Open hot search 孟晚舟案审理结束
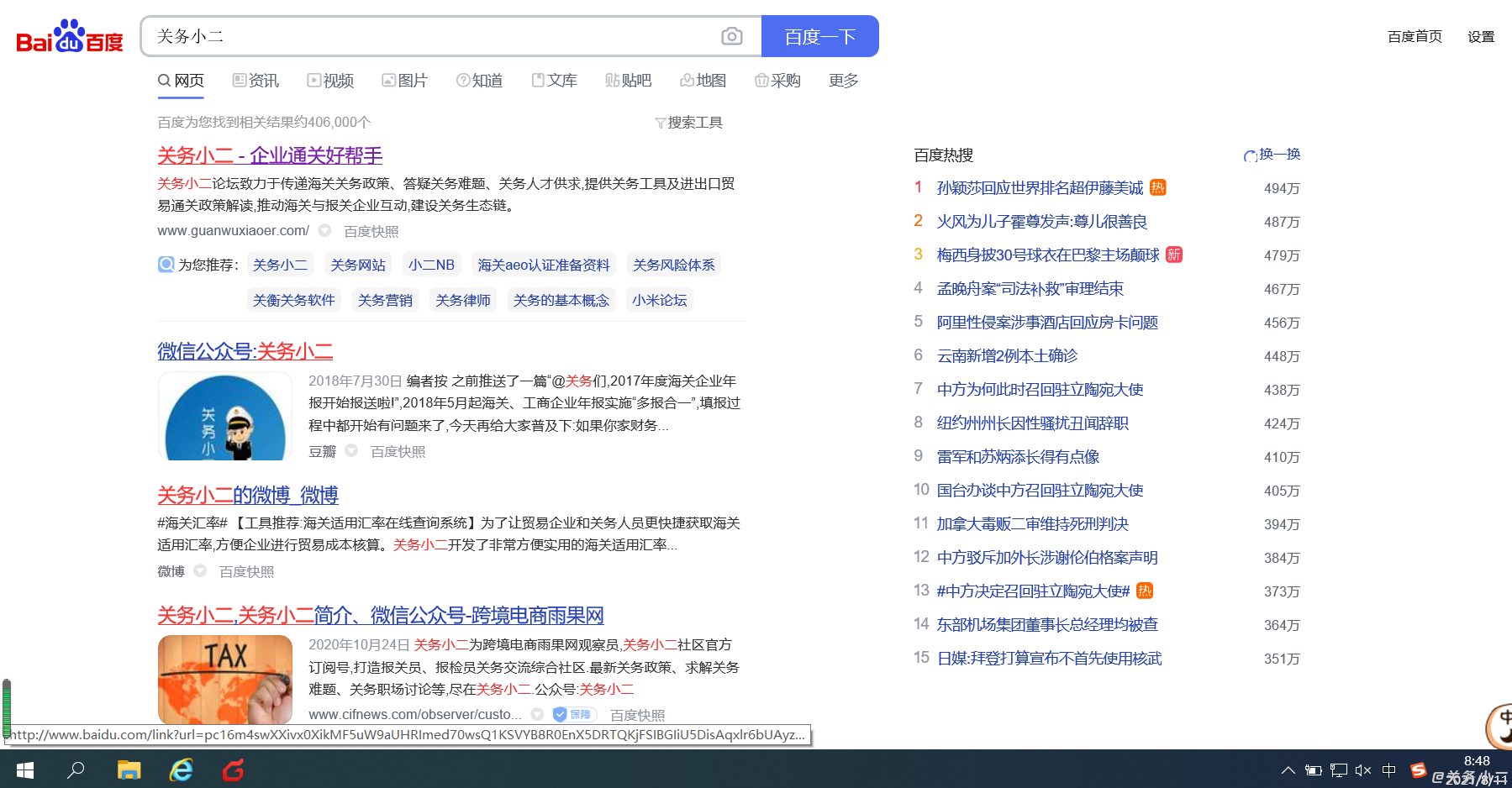The height and width of the screenshot is (788, 1512). point(1030,289)
